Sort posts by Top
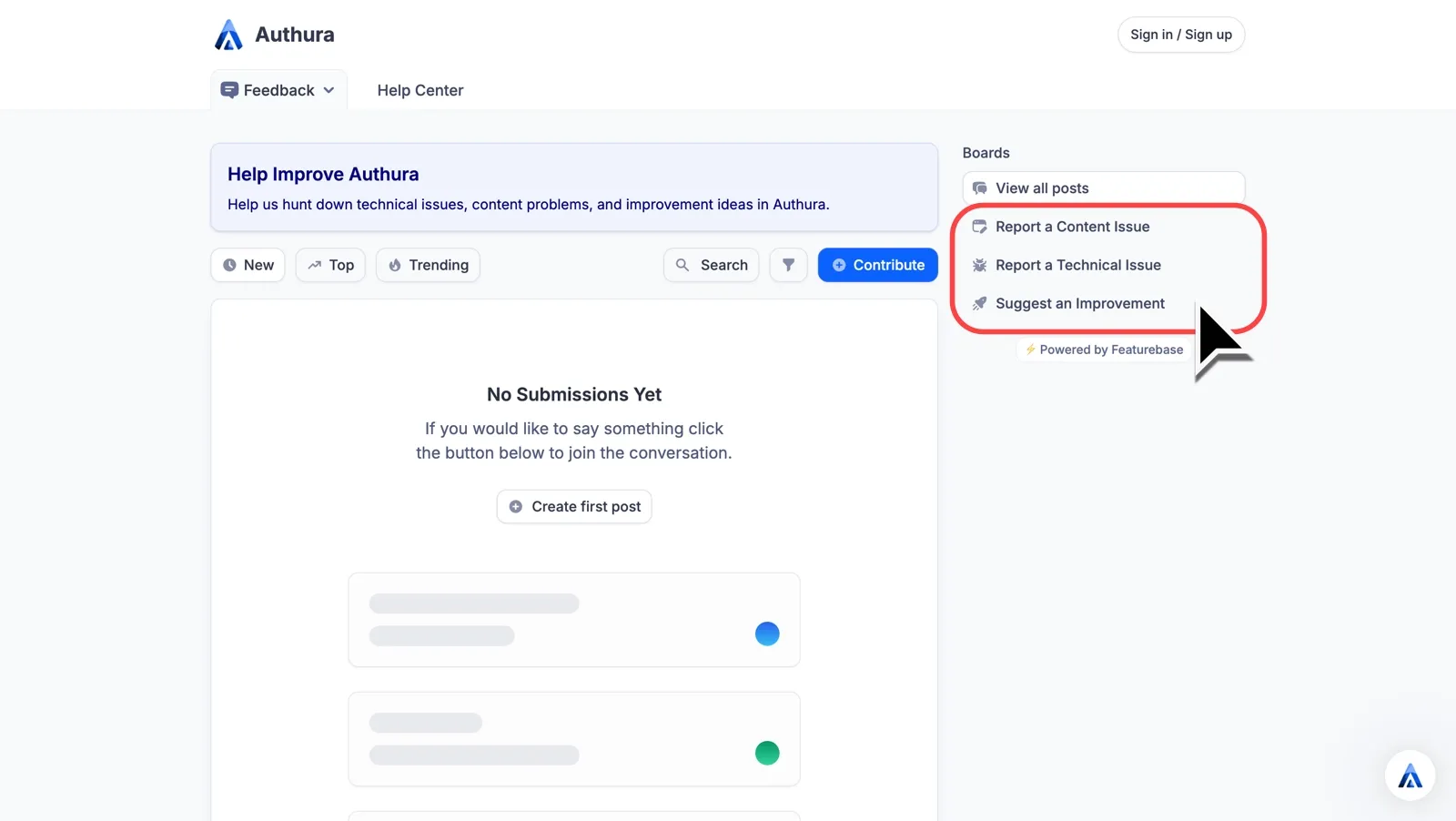1456x821 pixels. click(x=330, y=265)
